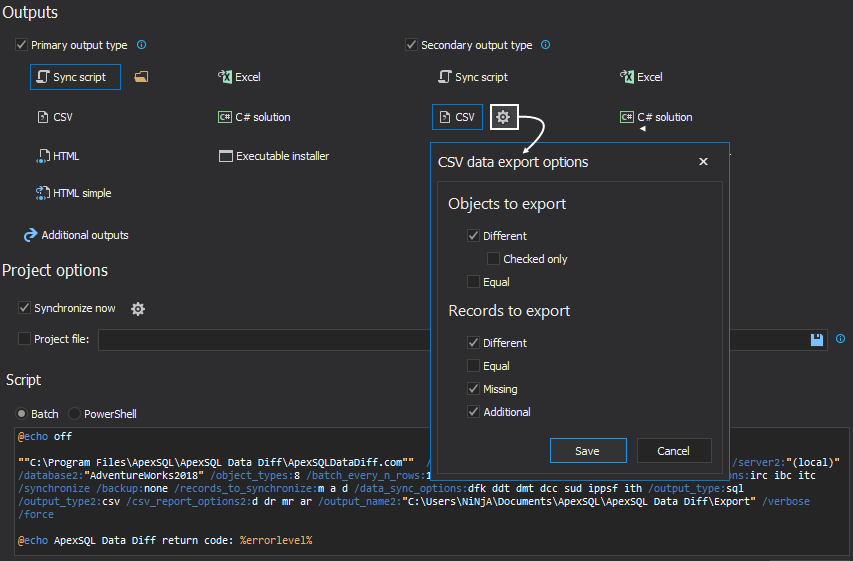The width and height of the screenshot is (853, 561).
Task: Click '/output_type2:csv' text in script
Action: pyautogui.click(x=69, y=501)
